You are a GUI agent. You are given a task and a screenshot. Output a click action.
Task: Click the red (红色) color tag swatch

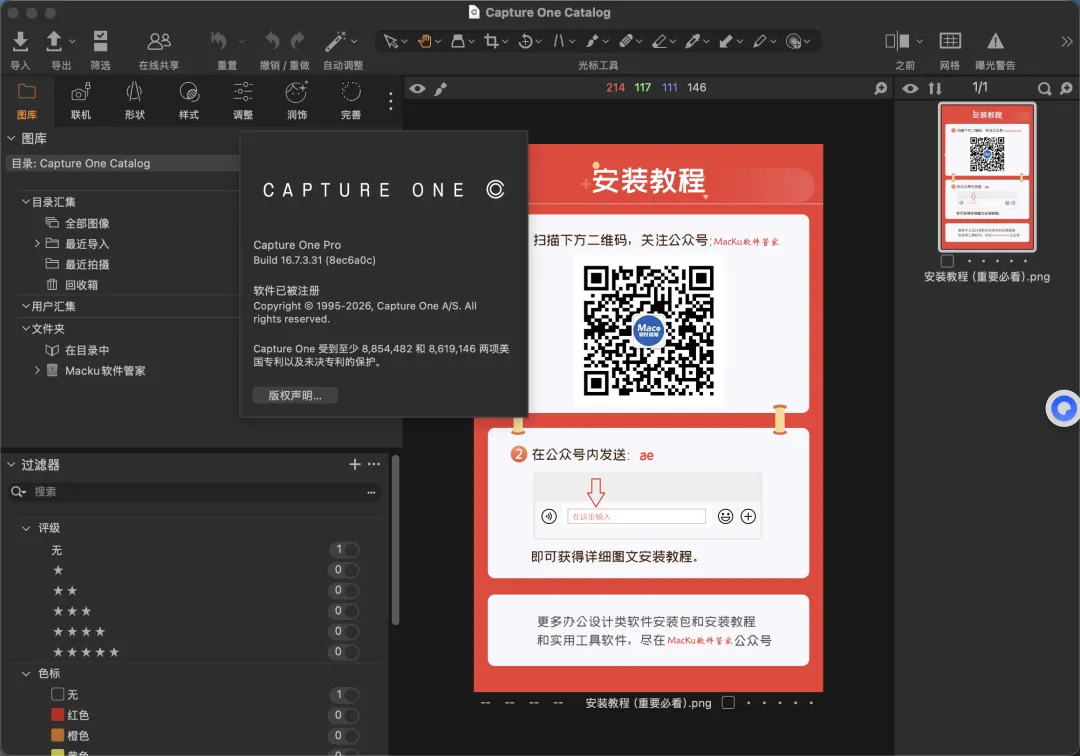click(x=58, y=715)
